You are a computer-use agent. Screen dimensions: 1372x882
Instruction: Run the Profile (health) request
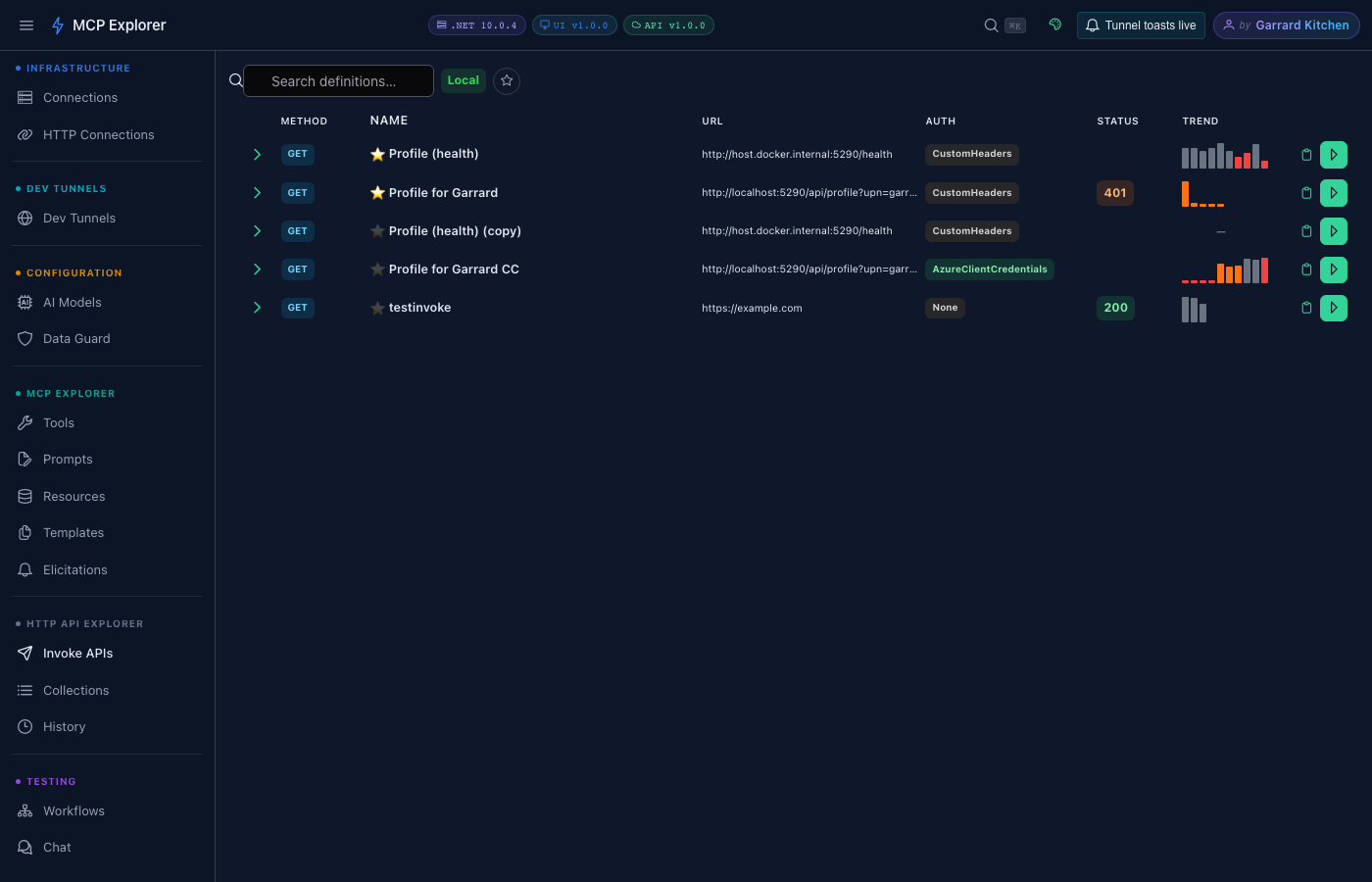coord(1334,155)
